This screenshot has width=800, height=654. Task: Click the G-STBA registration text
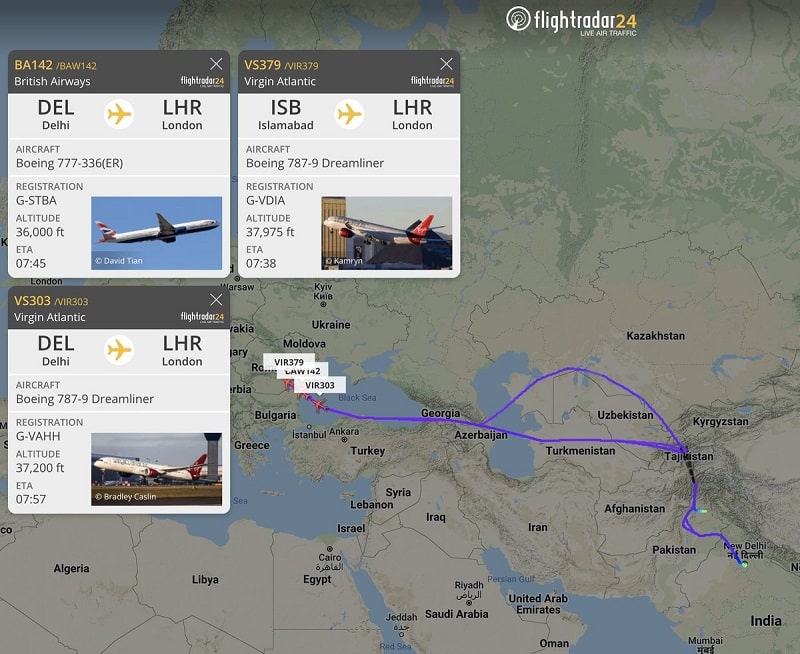[36, 200]
